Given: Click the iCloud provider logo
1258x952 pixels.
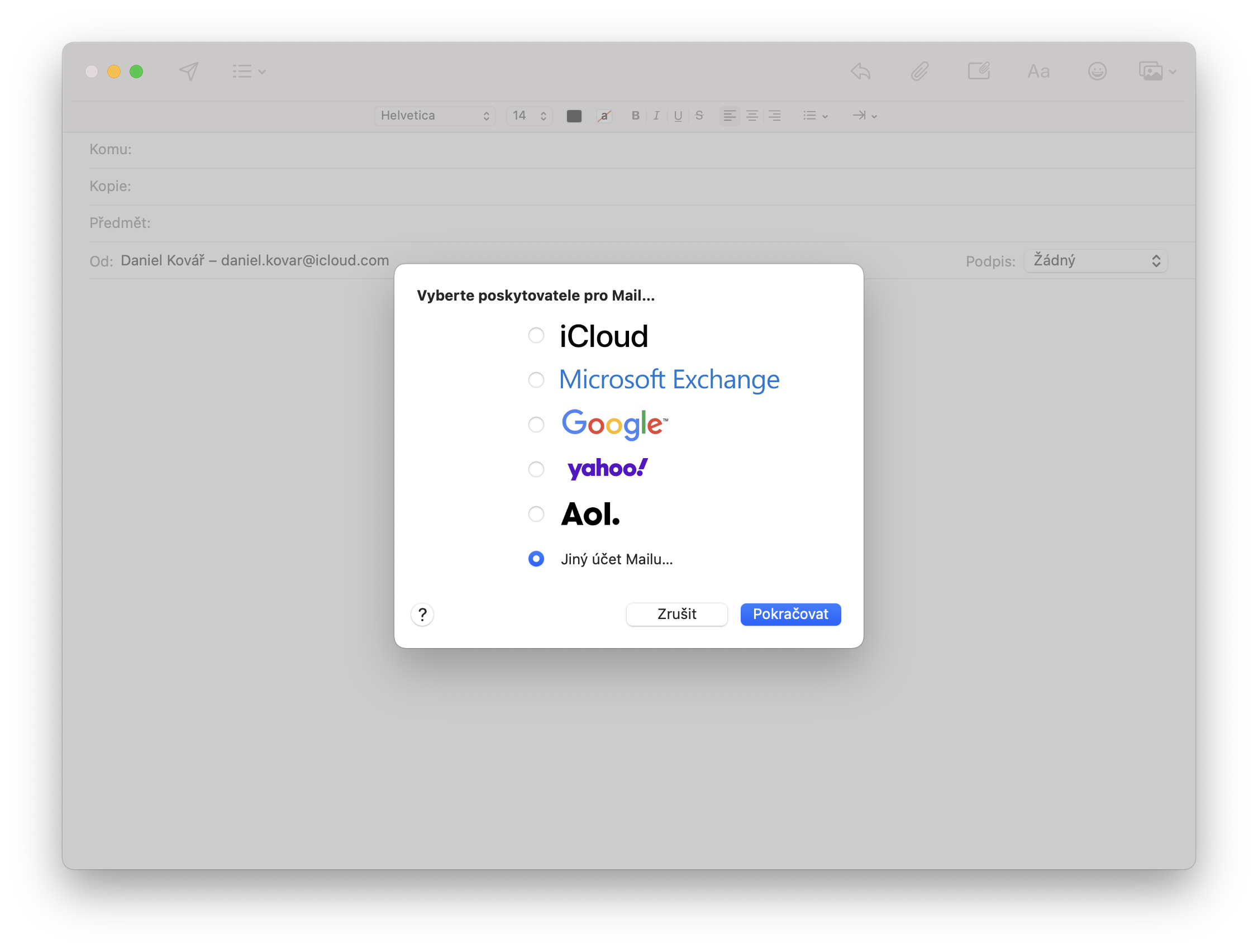Looking at the screenshot, I should pos(603,336).
